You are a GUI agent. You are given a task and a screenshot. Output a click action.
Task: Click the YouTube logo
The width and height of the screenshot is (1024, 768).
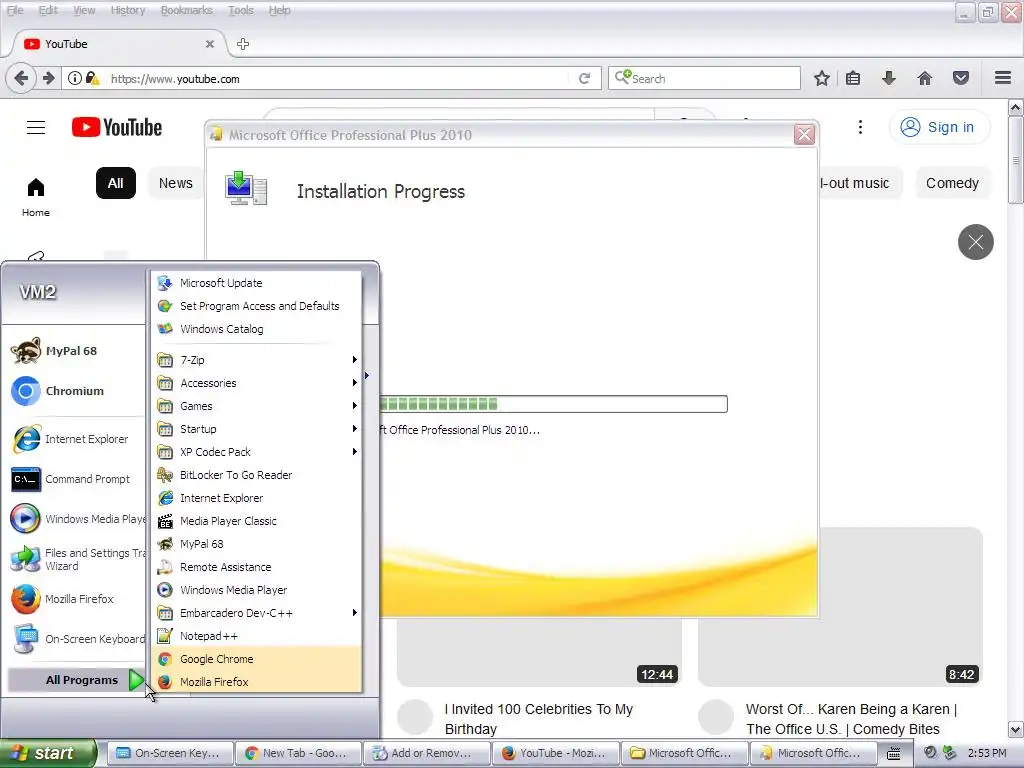click(117, 127)
